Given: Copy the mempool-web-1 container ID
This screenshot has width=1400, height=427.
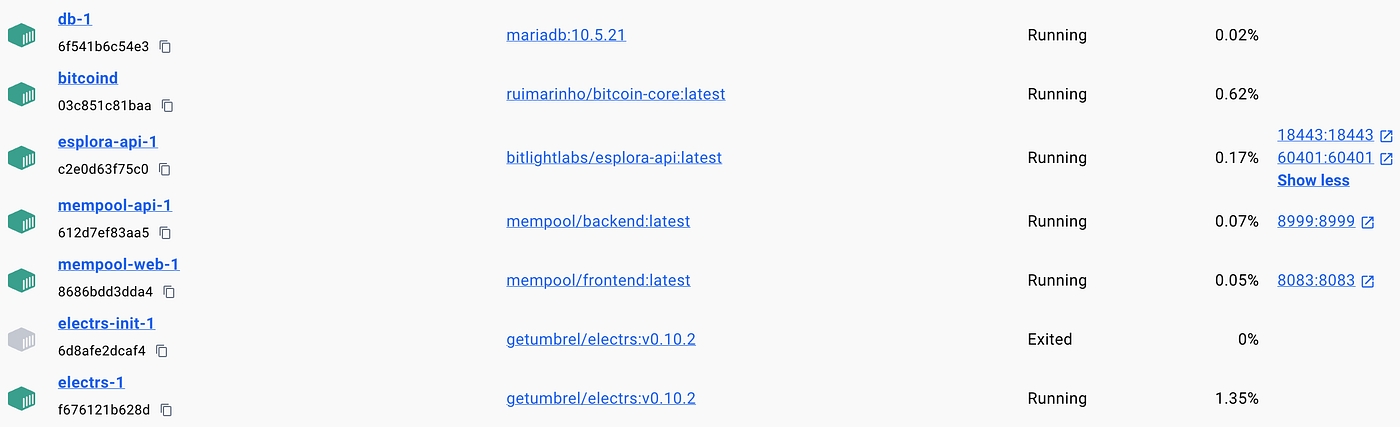Looking at the screenshot, I should [169, 292].
